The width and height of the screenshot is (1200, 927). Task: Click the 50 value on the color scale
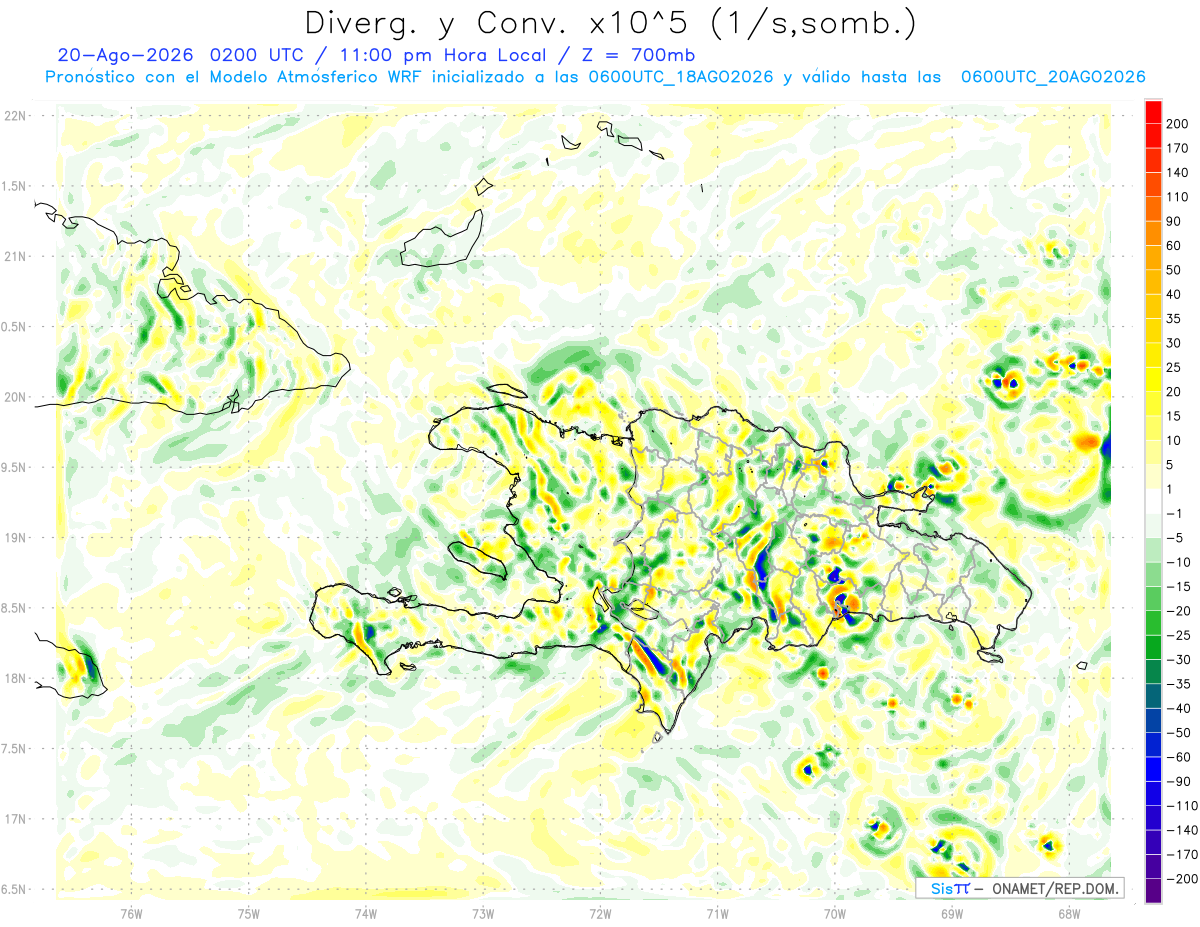coord(1174,270)
